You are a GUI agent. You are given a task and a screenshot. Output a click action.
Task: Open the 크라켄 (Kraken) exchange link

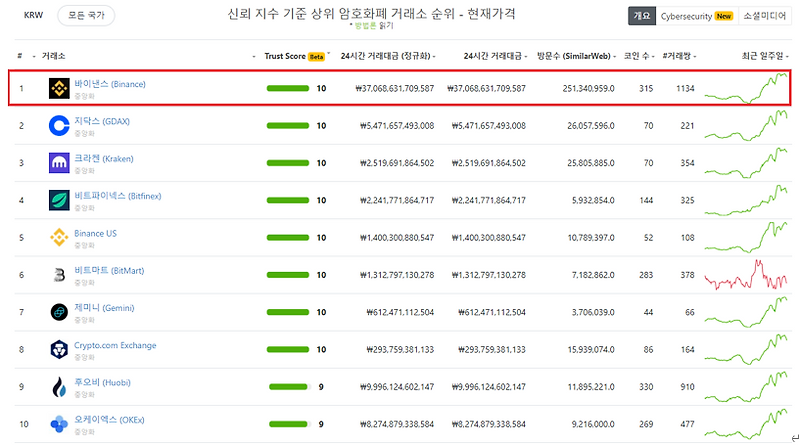[x=104, y=158]
